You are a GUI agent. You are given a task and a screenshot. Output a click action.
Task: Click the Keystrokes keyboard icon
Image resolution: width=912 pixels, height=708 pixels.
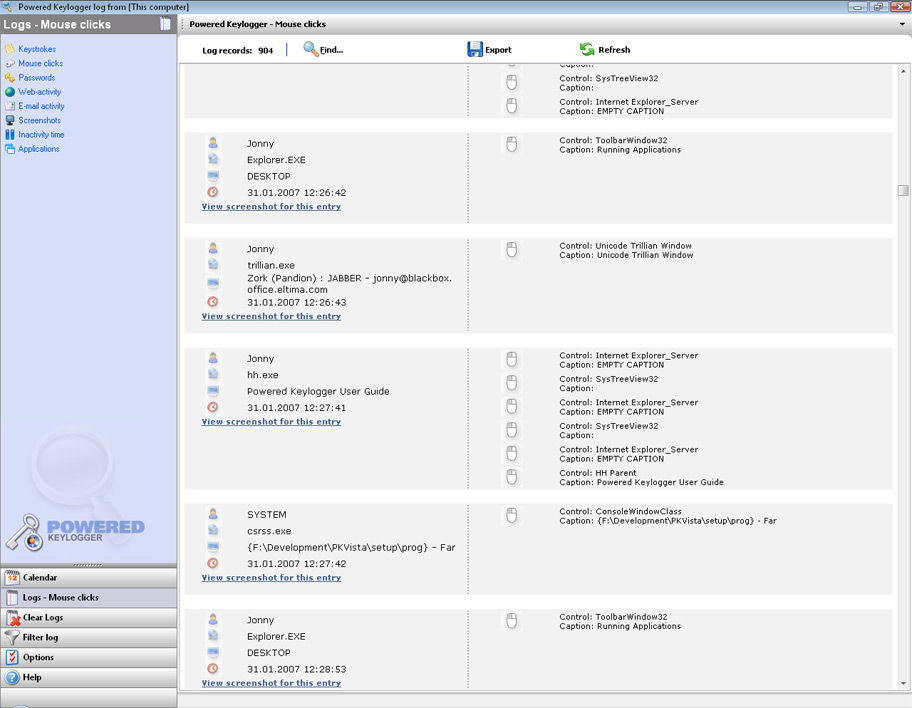(x=10, y=49)
